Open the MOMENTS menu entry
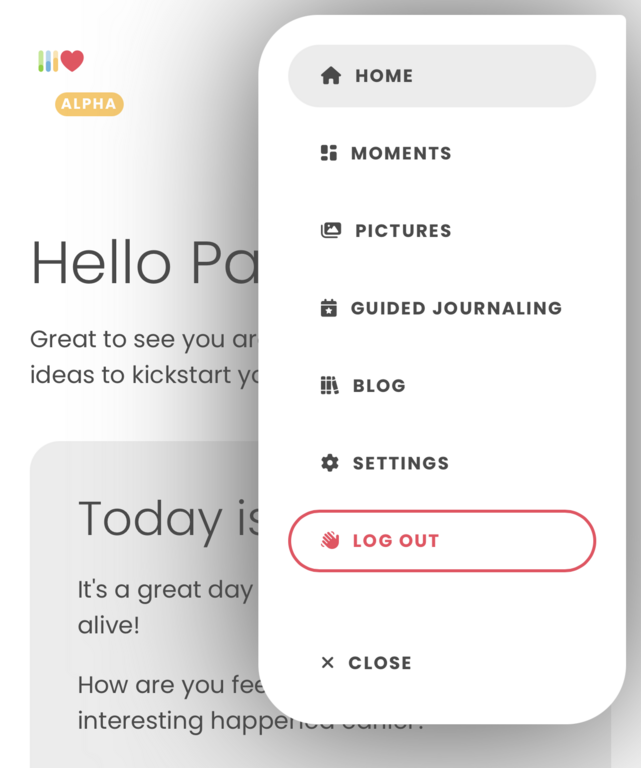Image resolution: width=641 pixels, height=768 pixels. pyautogui.click(x=401, y=153)
